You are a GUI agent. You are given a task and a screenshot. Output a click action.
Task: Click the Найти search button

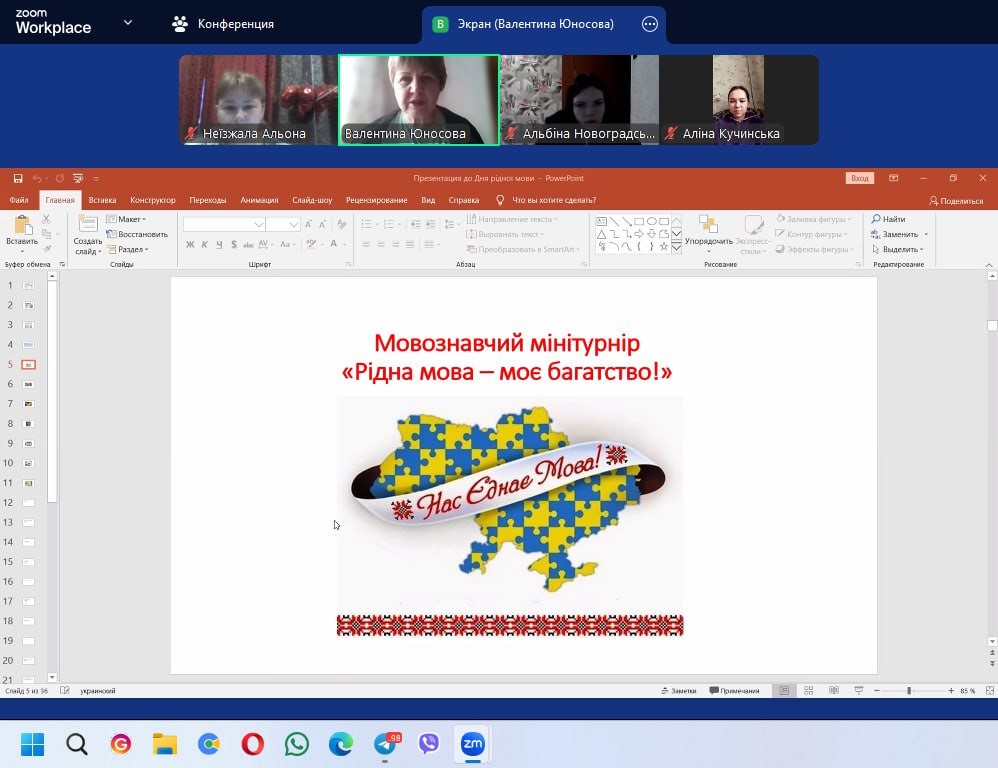(888, 219)
